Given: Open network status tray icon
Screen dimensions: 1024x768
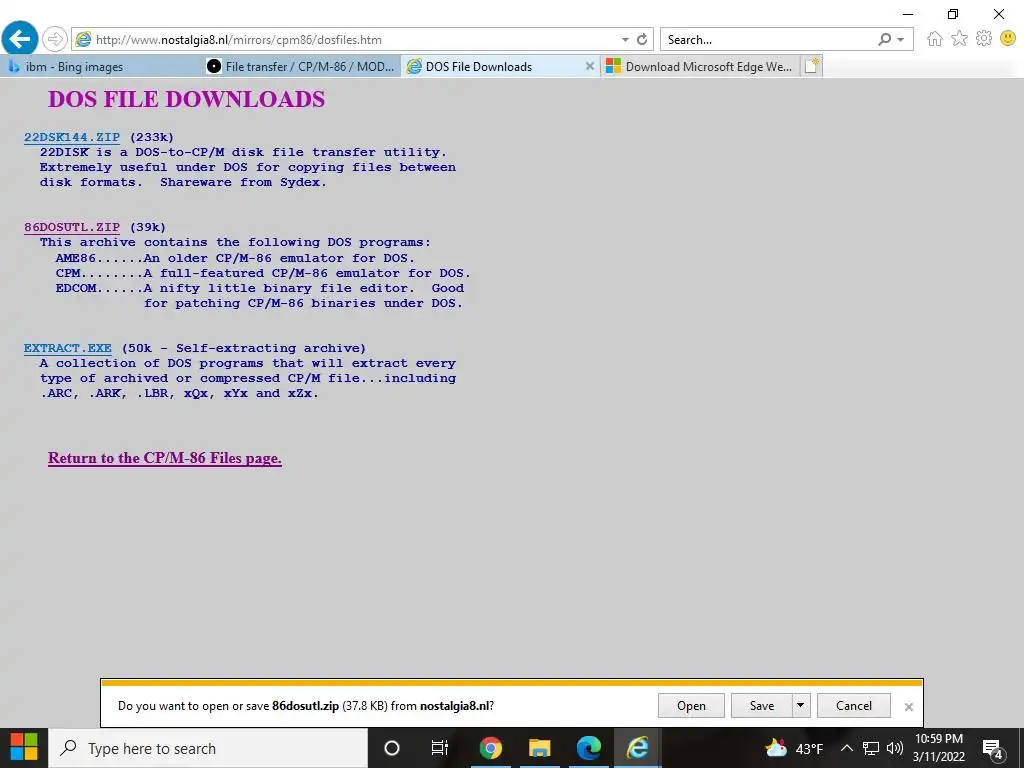Looking at the screenshot, I should [x=871, y=748].
